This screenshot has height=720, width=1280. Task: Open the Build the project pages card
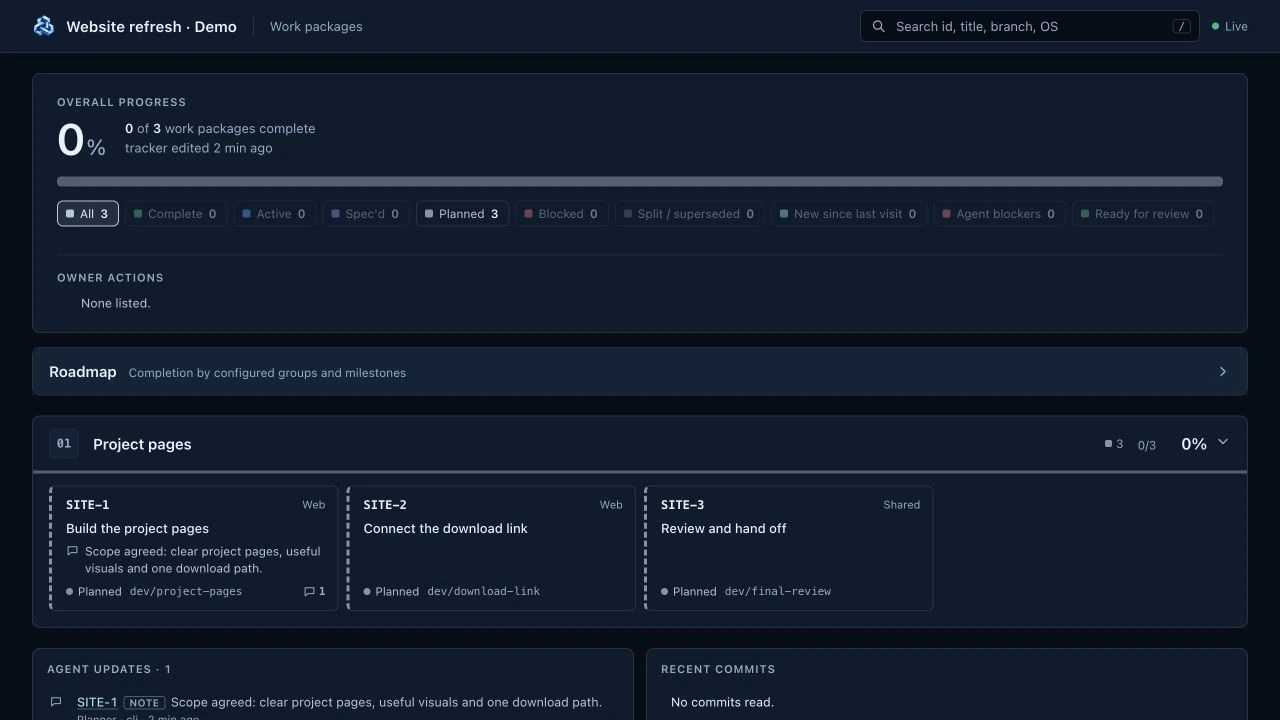coord(194,548)
